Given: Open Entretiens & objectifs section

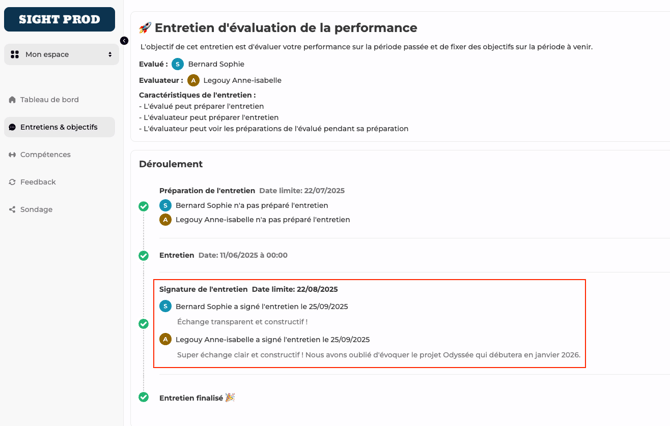Looking at the screenshot, I should 59,127.
